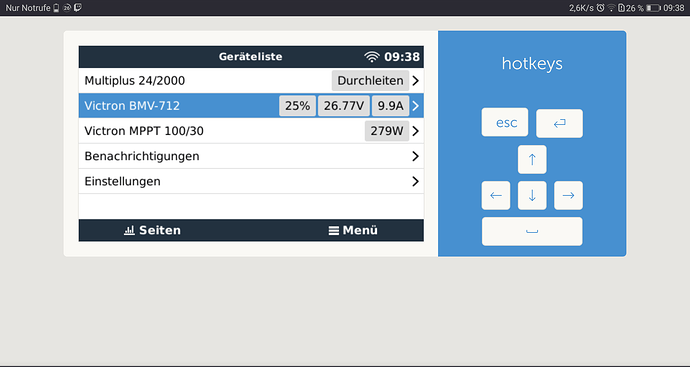
Task: Tap the Nur Notrufe status text
Action: point(28,7)
